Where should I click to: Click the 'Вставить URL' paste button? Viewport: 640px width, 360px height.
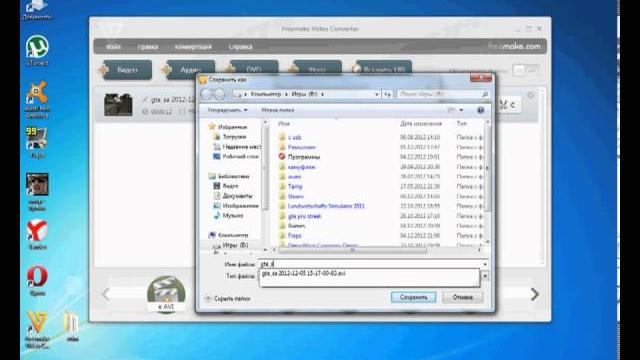coord(382,68)
